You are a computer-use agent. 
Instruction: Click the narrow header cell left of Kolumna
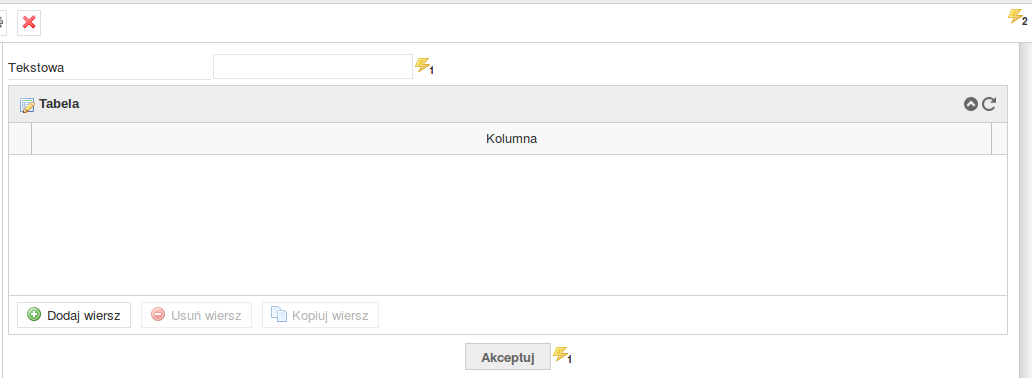(20, 139)
